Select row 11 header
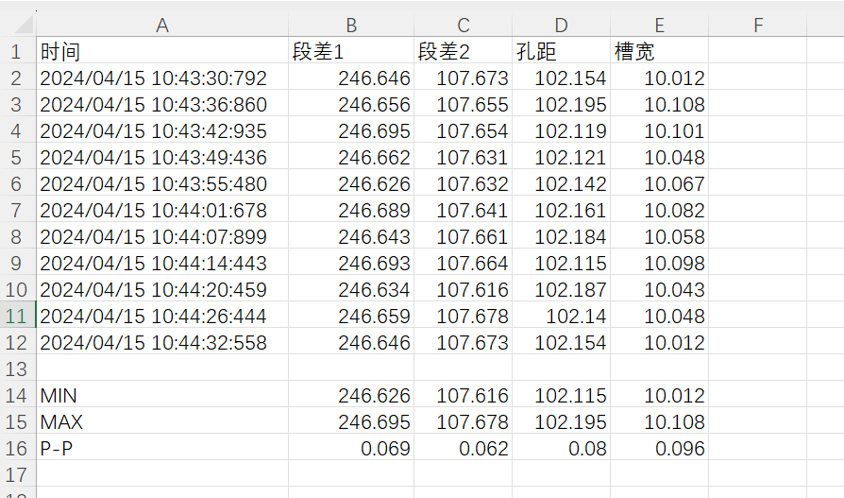 pyautogui.click(x=16, y=316)
